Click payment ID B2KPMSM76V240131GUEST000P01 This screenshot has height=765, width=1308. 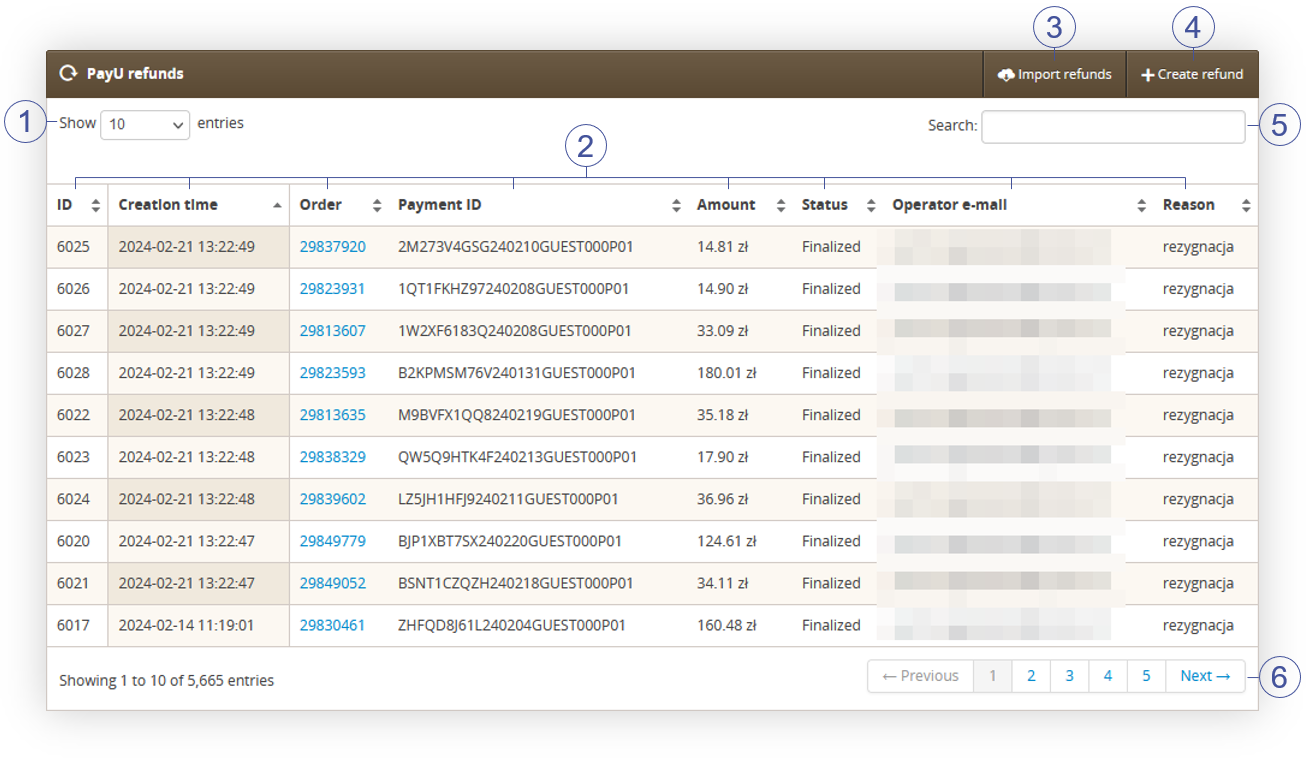point(517,373)
